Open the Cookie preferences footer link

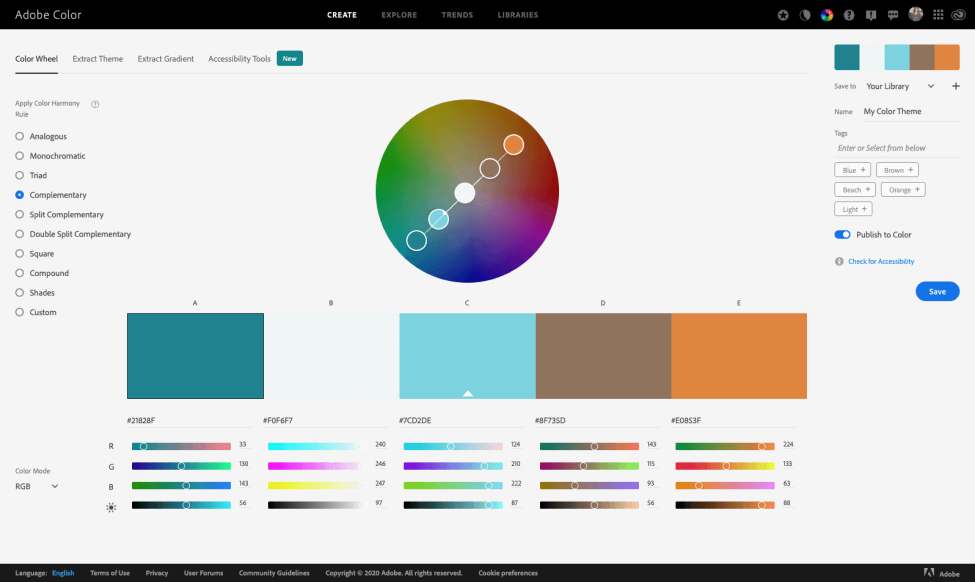click(508, 573)
